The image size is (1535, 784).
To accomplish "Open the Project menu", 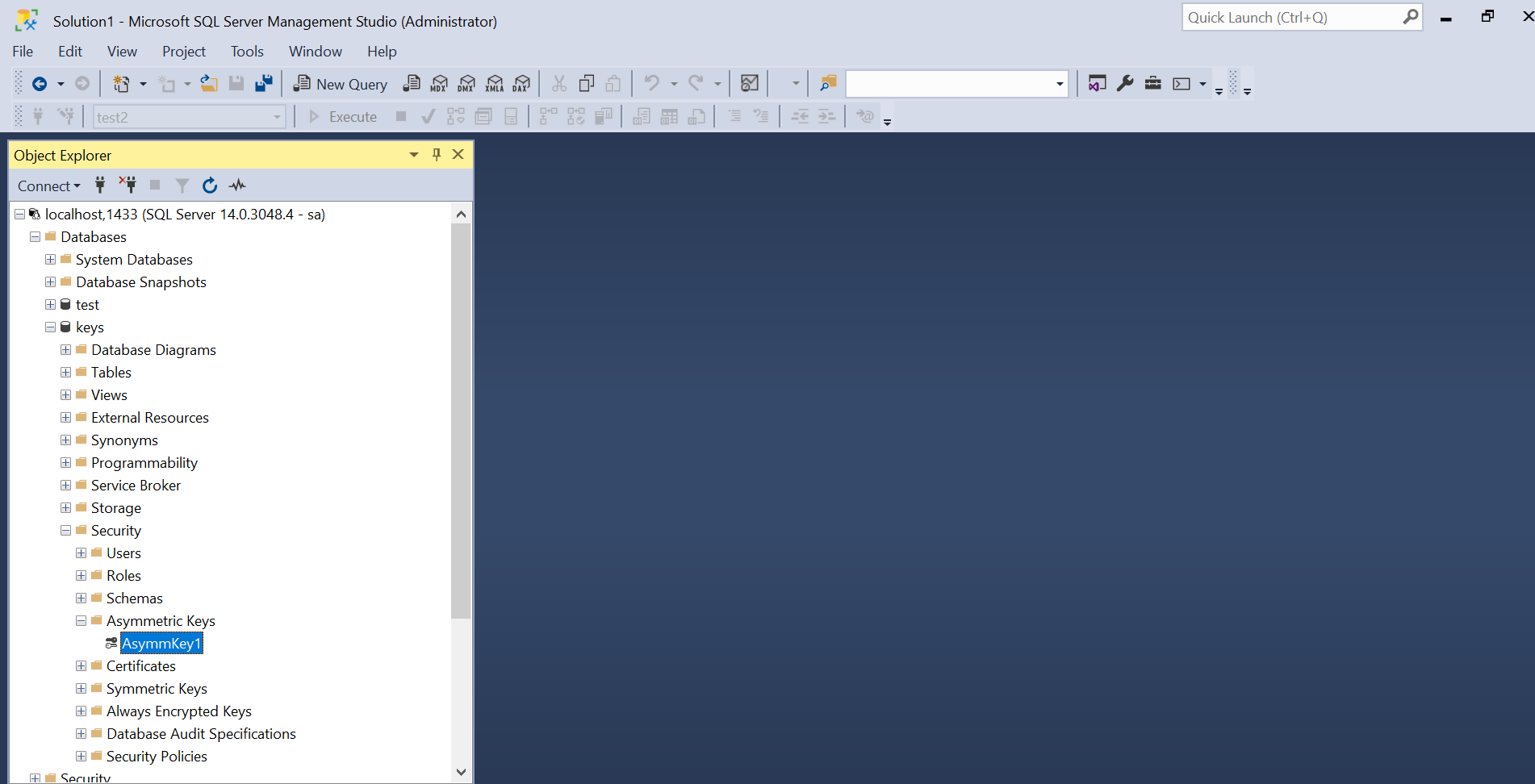I will pyautogui.click(x=183, y=52).
